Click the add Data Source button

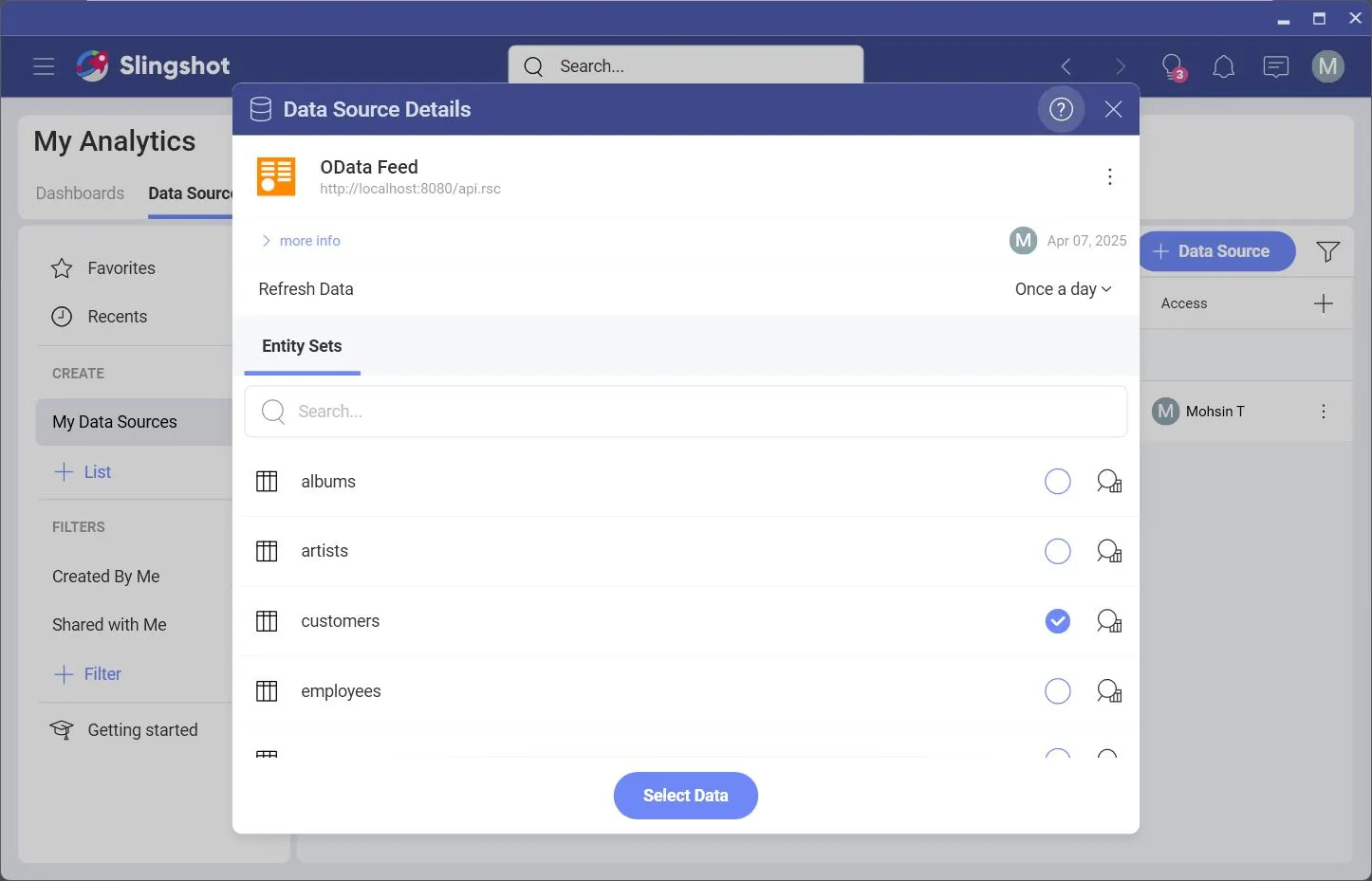[x=1216, y=251]
